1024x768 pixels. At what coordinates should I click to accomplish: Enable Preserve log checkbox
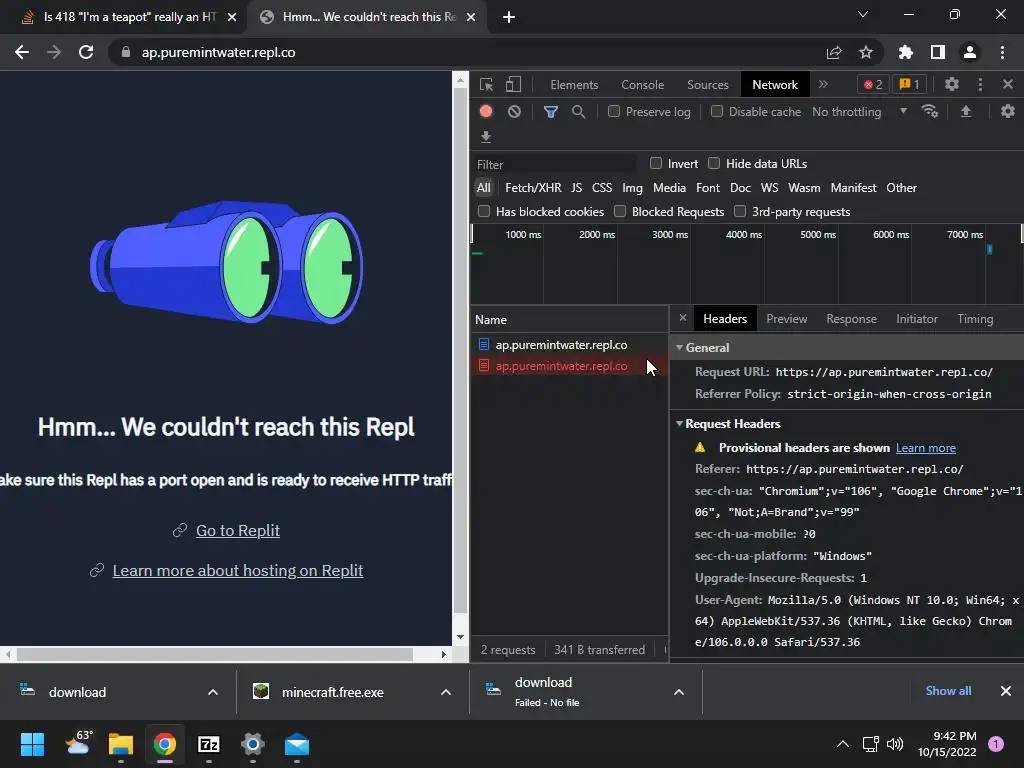pyautogui.click(x=614, y=111)
